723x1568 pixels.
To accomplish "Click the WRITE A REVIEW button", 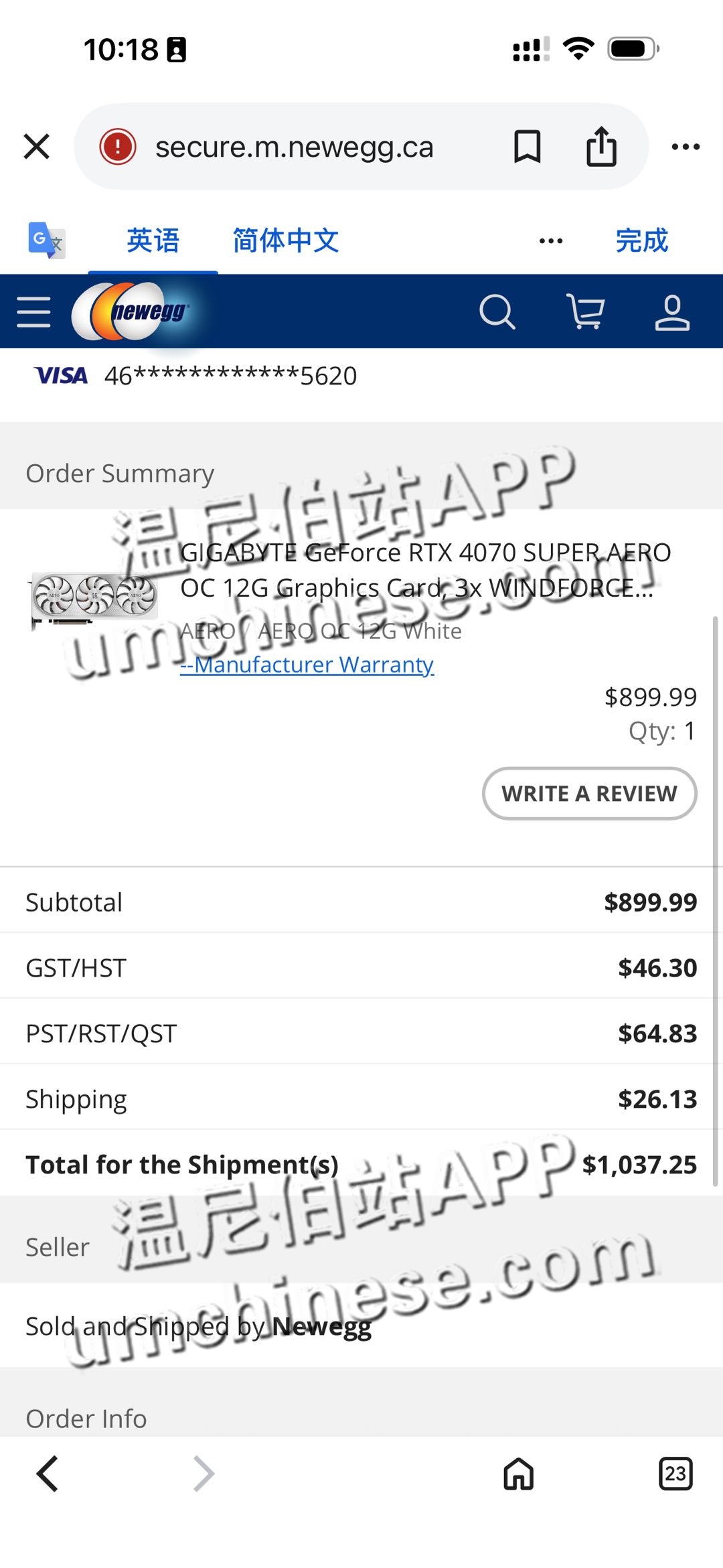I will 589,794.
